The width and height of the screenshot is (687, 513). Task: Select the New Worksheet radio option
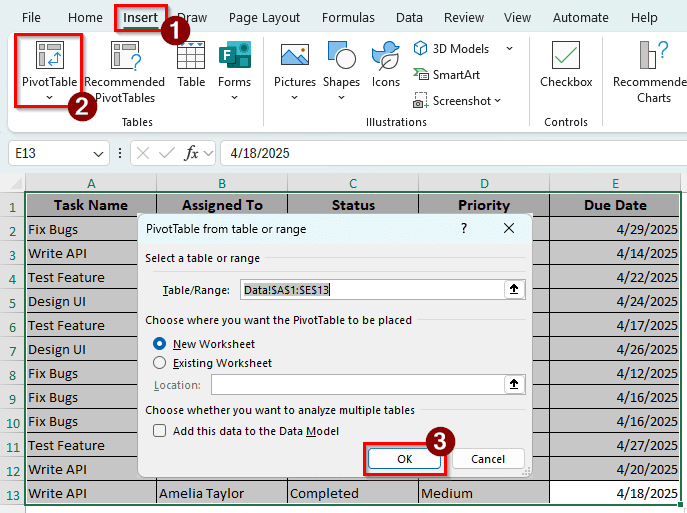[x=160, y=343]
